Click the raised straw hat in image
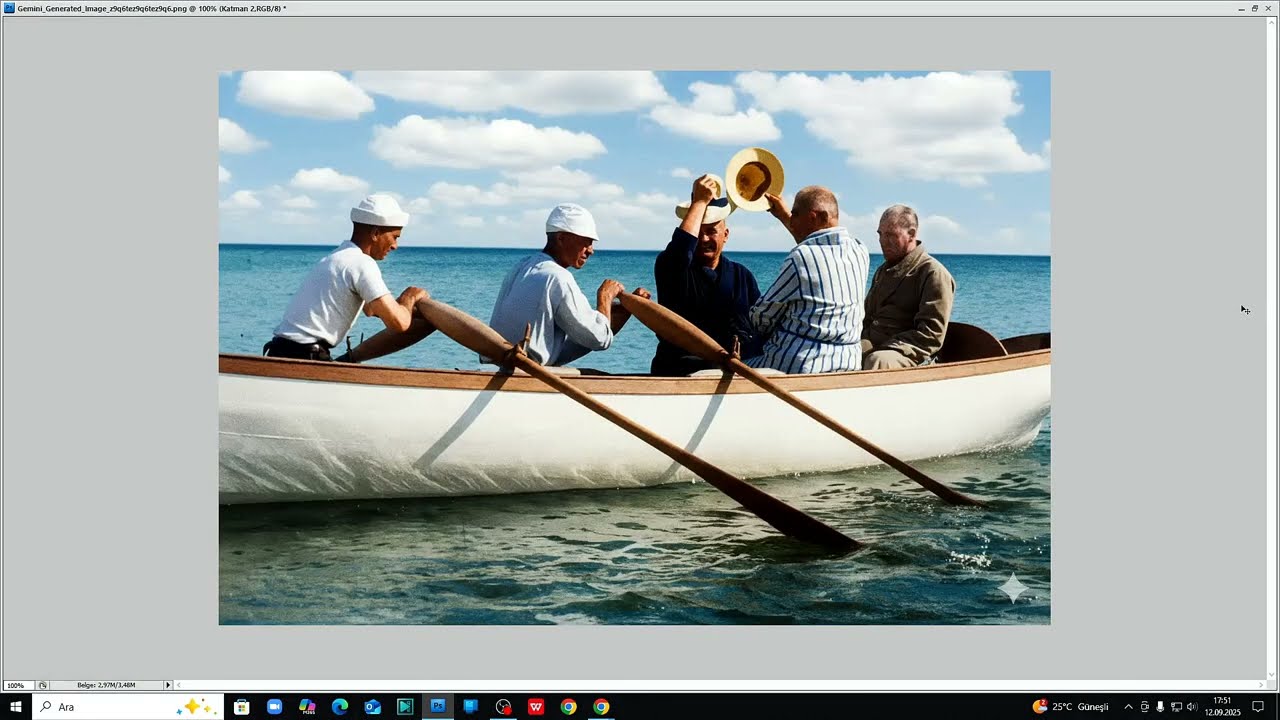The image size is (1280, 720). (755, 178)
